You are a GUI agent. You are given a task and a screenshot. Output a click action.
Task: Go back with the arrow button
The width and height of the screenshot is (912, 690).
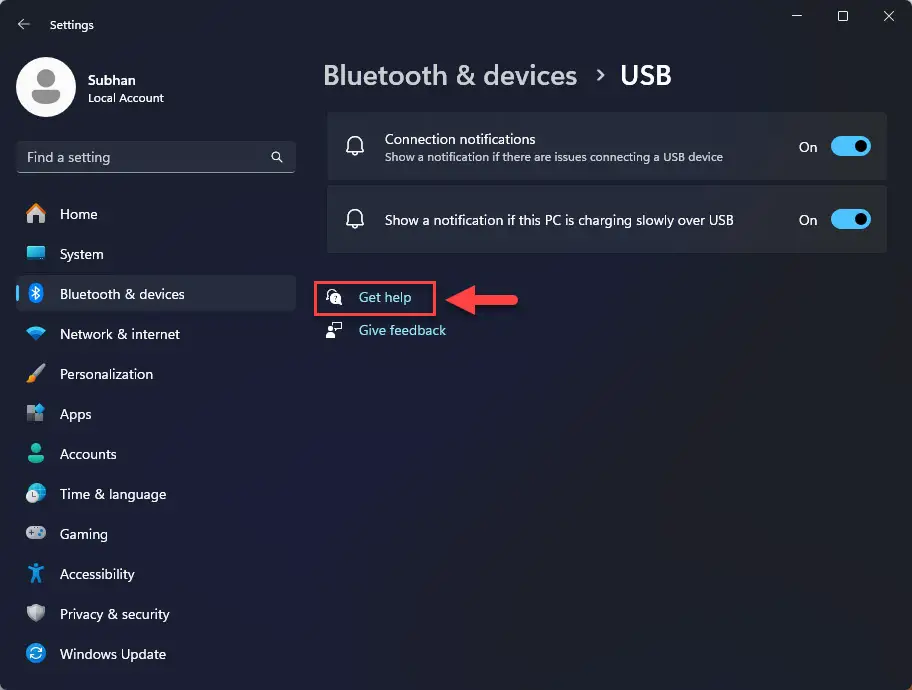(24, 24)
